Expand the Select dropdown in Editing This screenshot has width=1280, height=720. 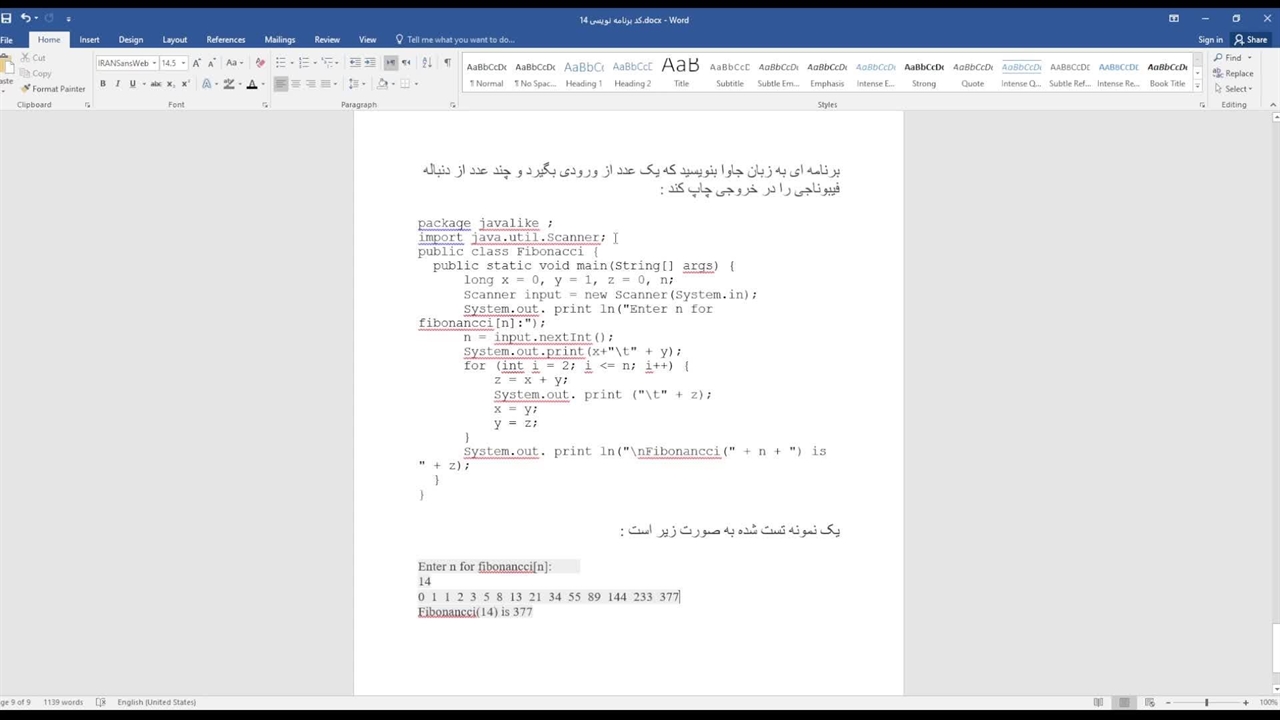coord(1236,89)
